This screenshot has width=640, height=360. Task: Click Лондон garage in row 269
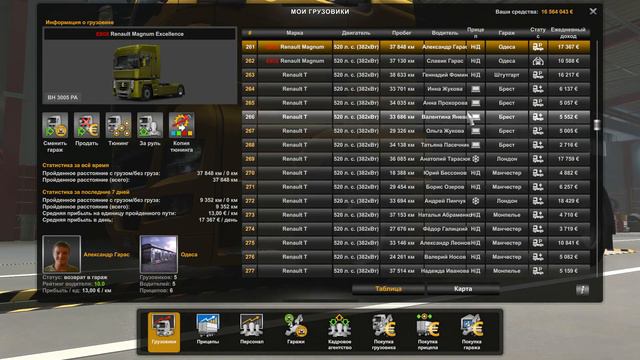click(507, 159)
